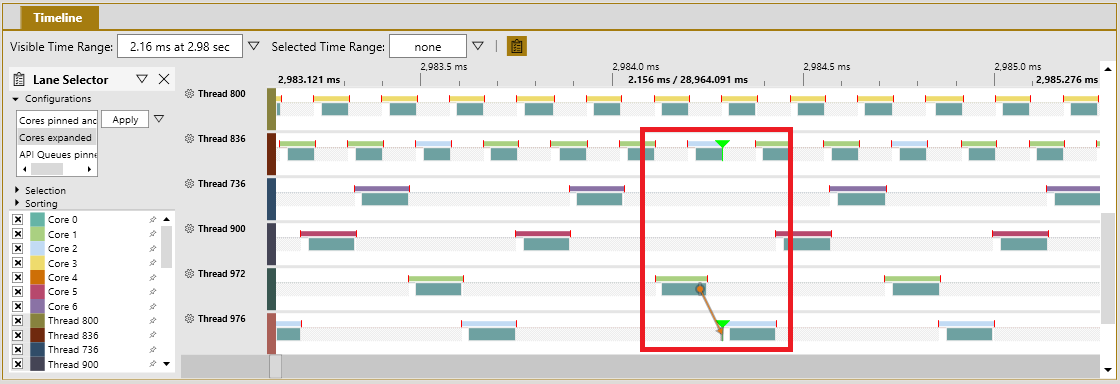Click the Thread 972 lane label
The width and height of the screenshot is (1120, 384).
pos(221,273)
